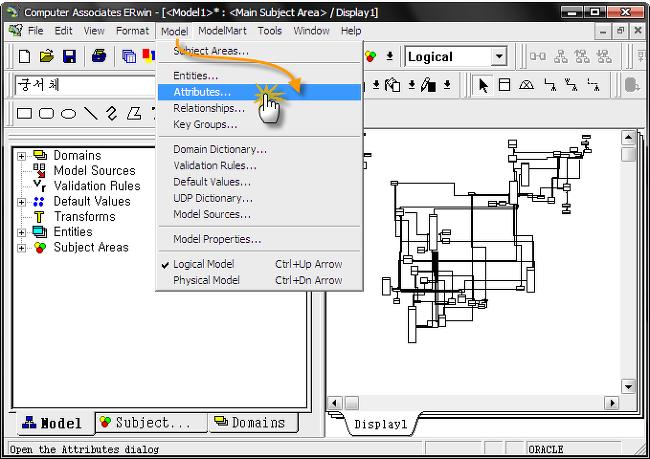Select Transforms in the tree

coord(85,217)
